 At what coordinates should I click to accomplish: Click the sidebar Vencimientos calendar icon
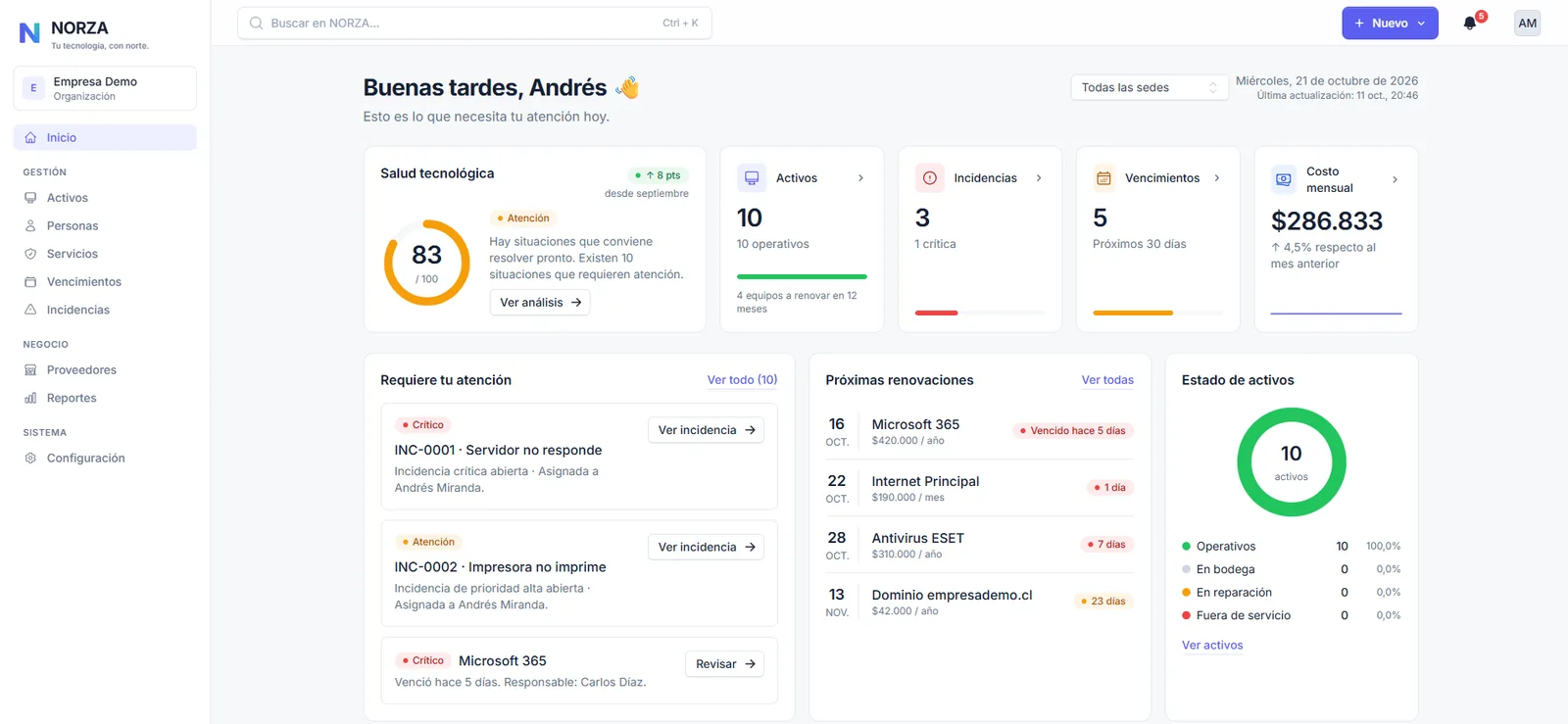point(30,282)
